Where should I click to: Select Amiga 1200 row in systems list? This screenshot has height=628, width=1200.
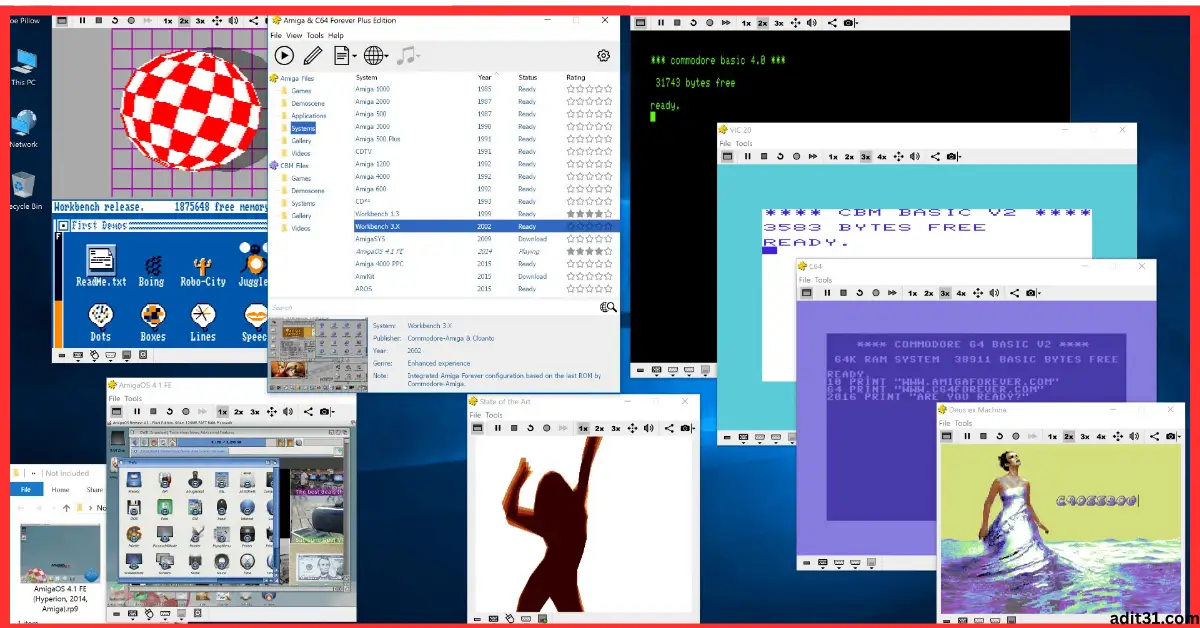coord(485,164)
